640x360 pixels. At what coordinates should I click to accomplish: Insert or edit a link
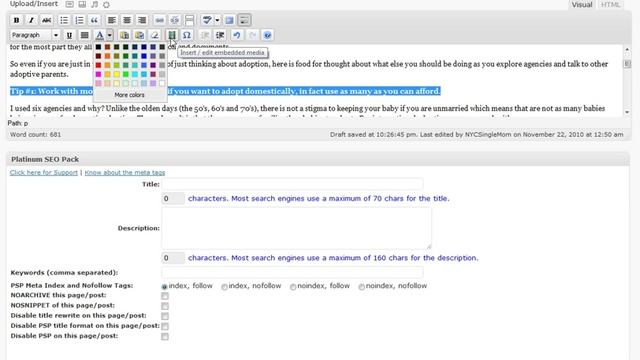click(x=160, y=20)
